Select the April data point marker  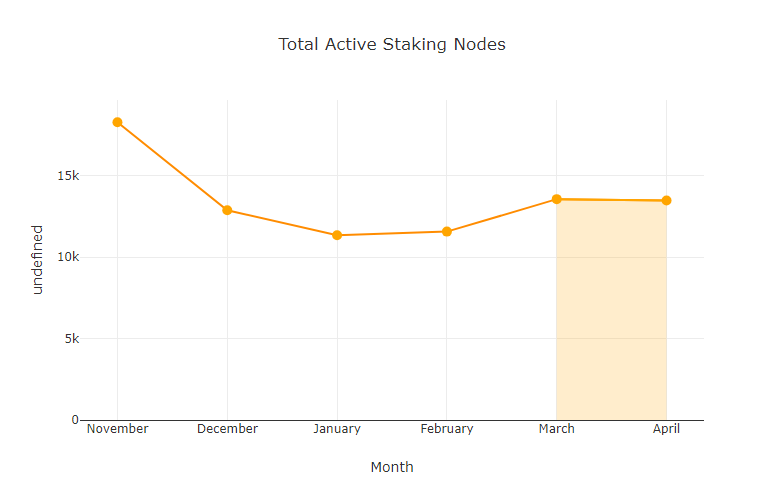[666, 201]
